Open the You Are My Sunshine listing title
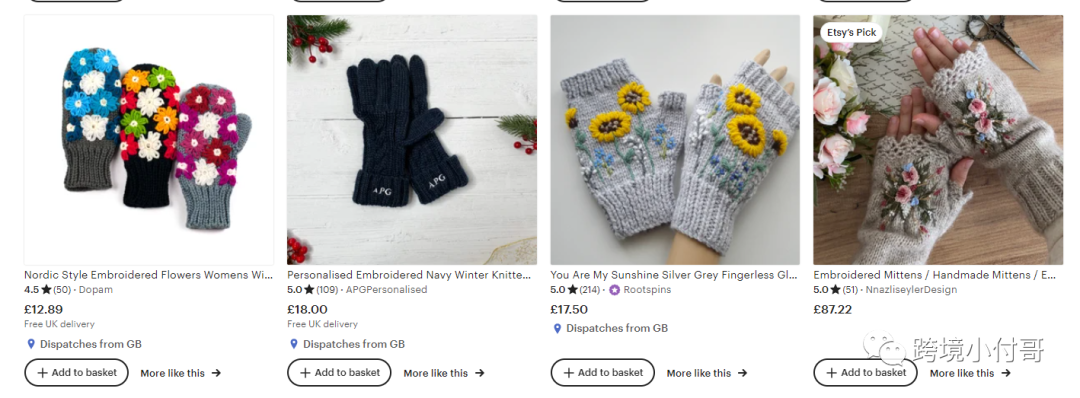This screenshot has height=398, width=1080. (x=674, y=275)
